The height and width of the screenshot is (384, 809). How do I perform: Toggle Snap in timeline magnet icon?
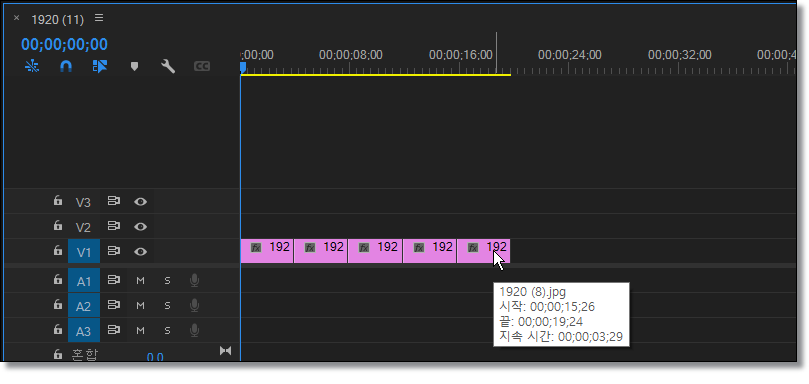click(66, 66)
